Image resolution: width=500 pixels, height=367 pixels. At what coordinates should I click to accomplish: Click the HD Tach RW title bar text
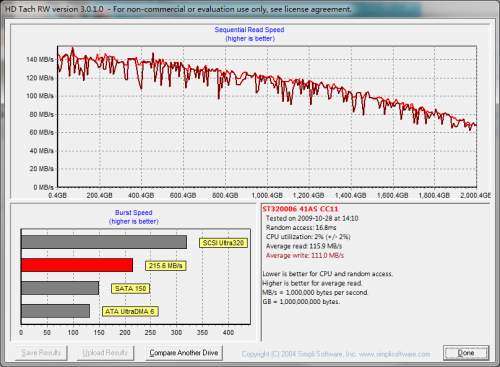pyautogui.click(x=178, y=9)
